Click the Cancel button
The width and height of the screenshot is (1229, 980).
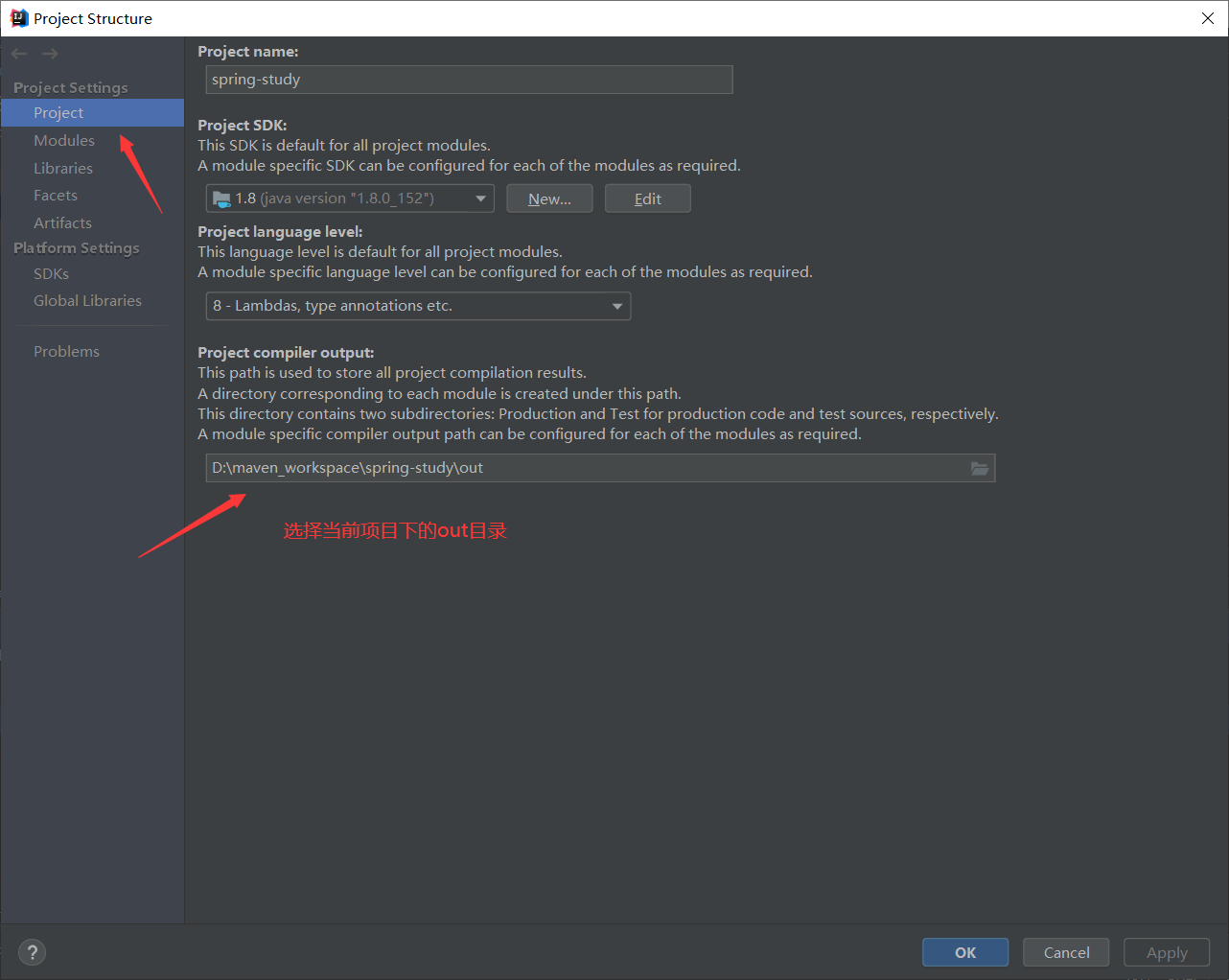(x=1066, y=952)
